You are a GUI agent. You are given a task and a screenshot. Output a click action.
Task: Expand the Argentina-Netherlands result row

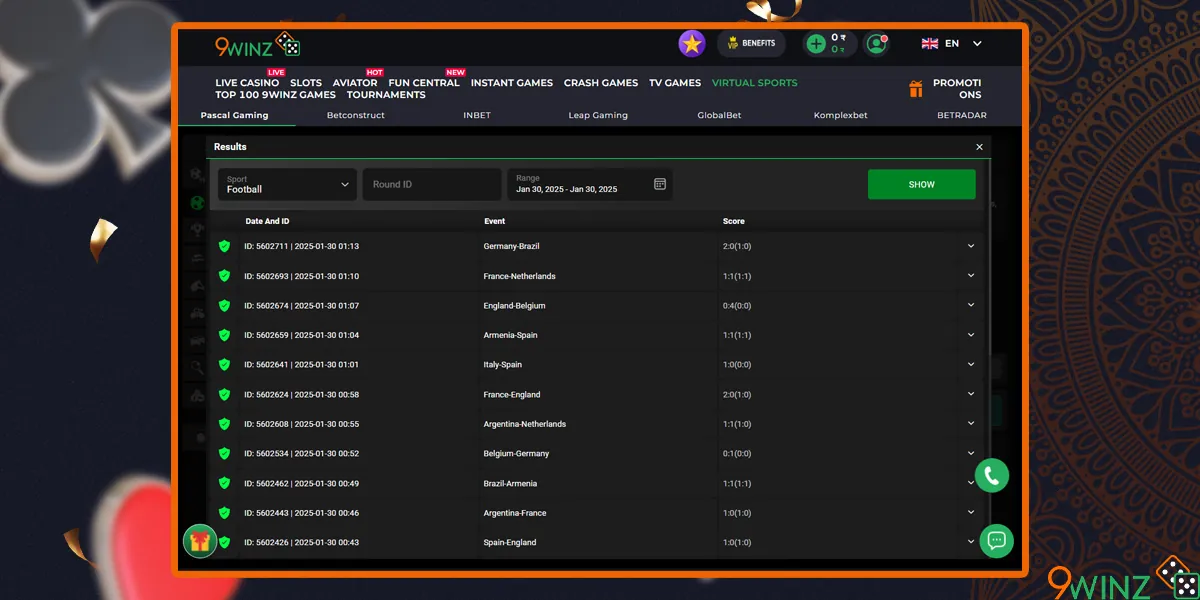tap(971, 424)
